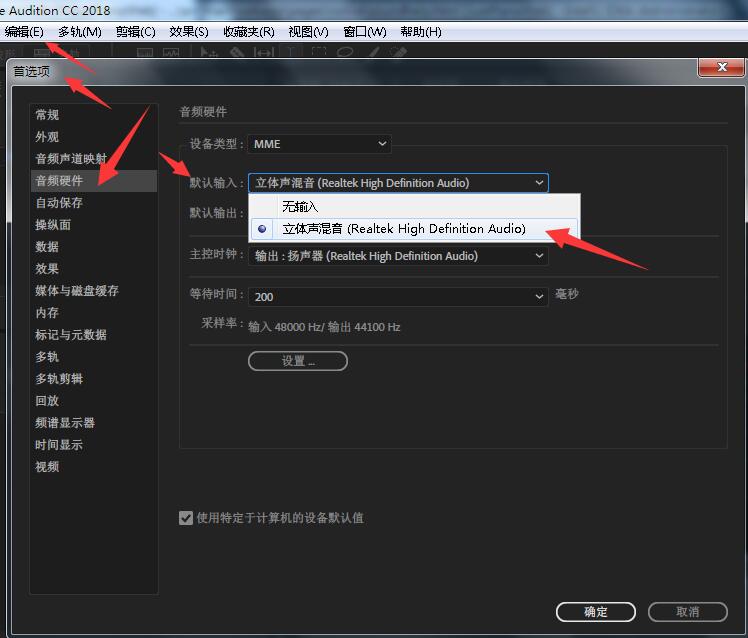Click the 毫秒 unit label

[567, 293]
